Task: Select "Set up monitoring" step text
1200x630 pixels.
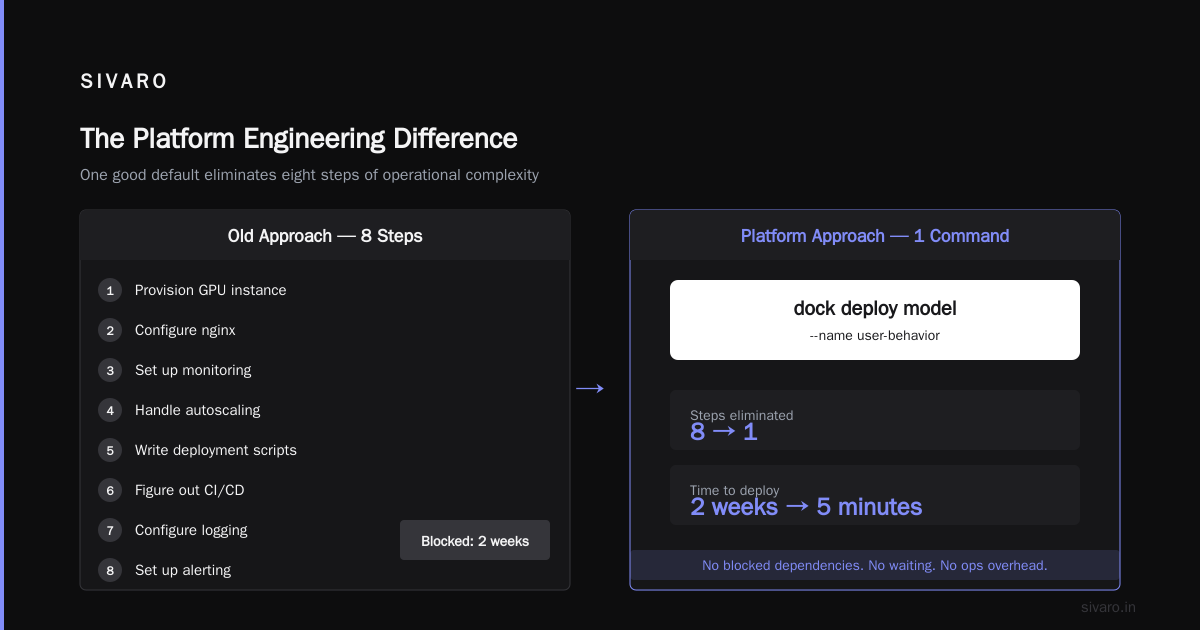Action: pyautogui.click(x=193, y=370)
